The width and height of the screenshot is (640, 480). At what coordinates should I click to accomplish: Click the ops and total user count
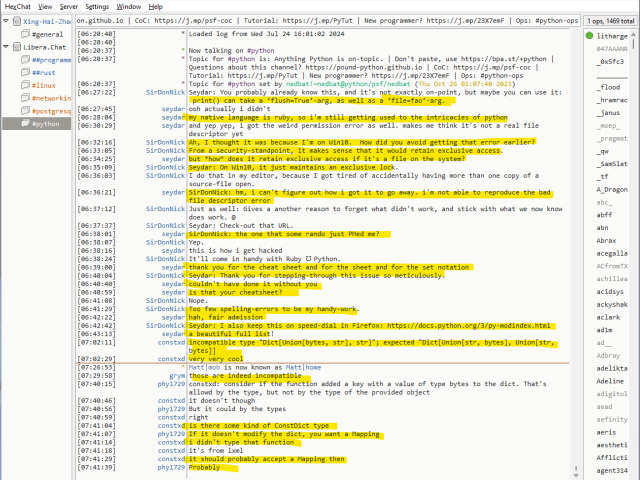pos(611,21)
